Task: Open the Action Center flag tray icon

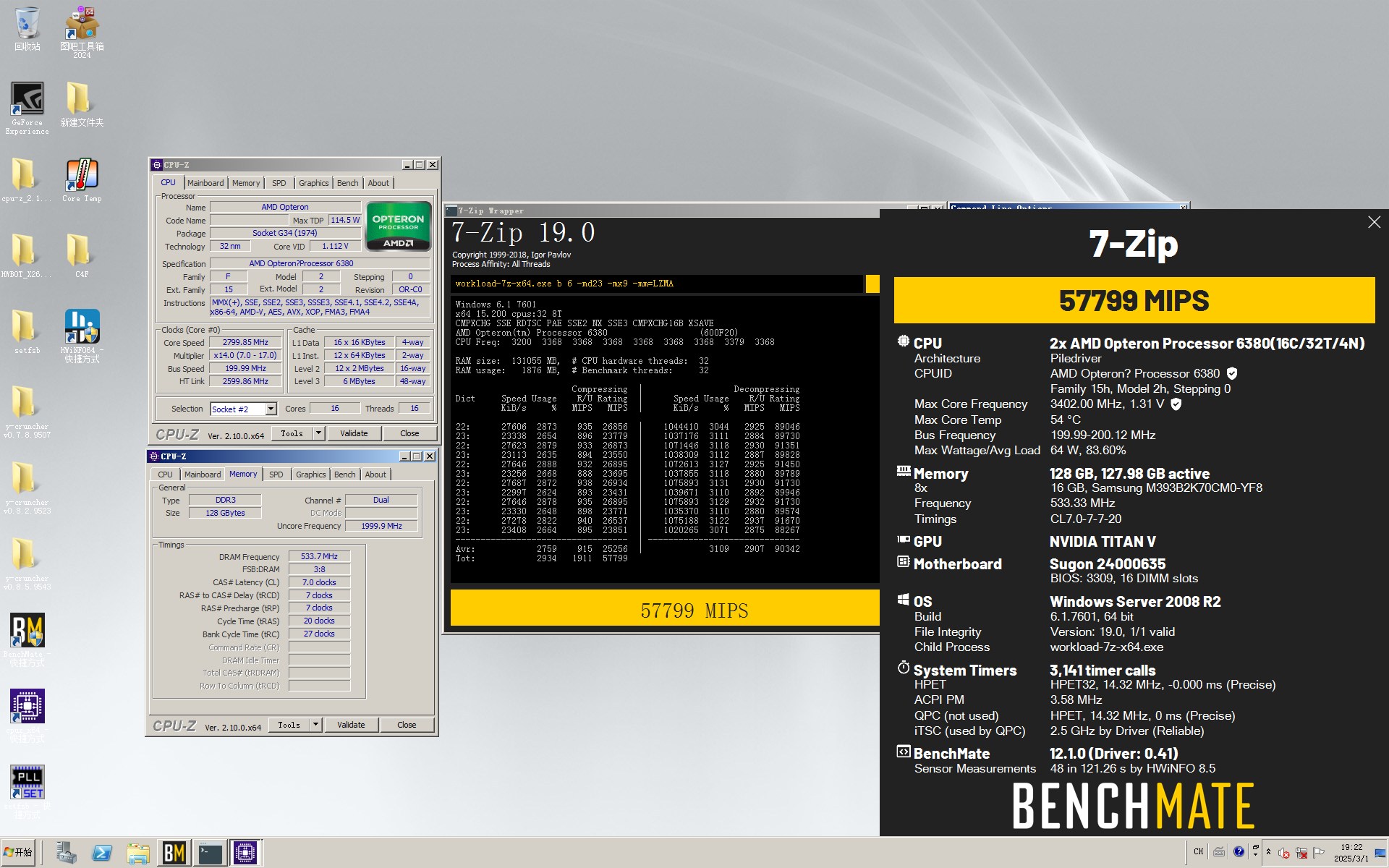Action: click(x=1319, y=852)
